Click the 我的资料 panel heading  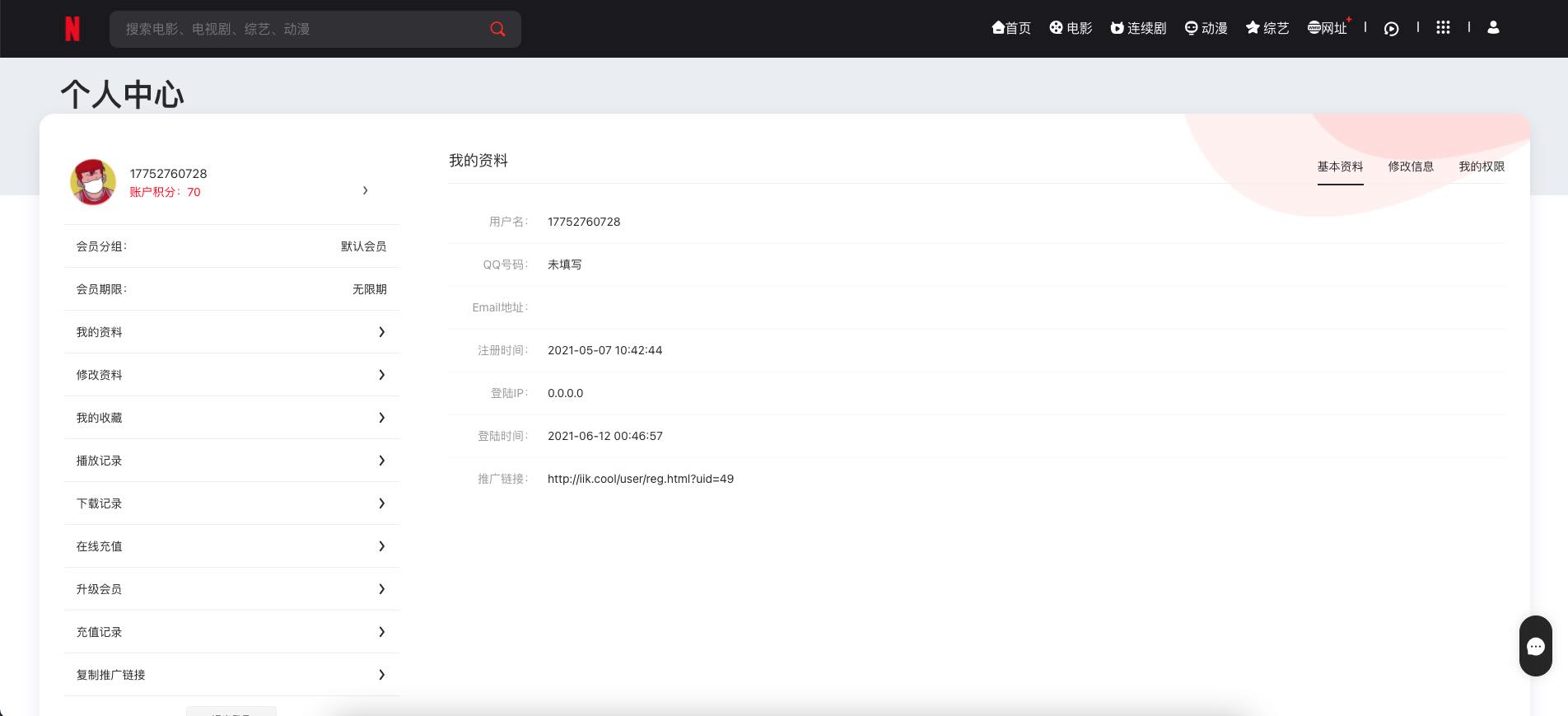[478, 161]
